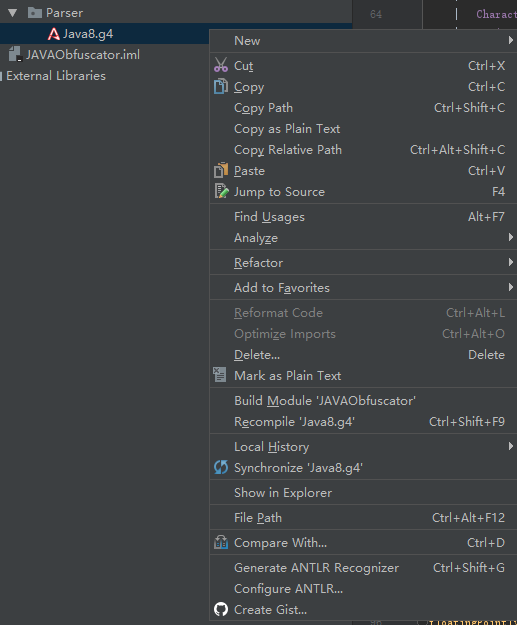The image size is (517, 625).
Task: Click the Copy documents icon
Action: [221, 86]
